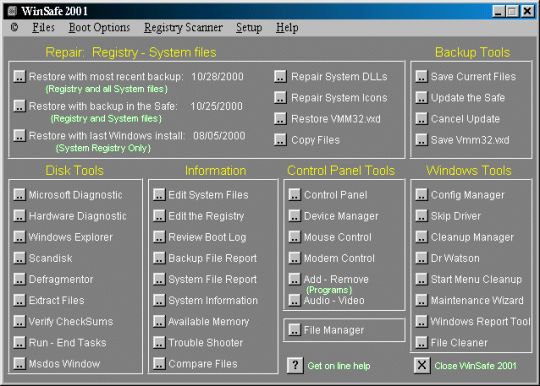Open the Files menu
The image size is (540, 386).
[43, 28]
